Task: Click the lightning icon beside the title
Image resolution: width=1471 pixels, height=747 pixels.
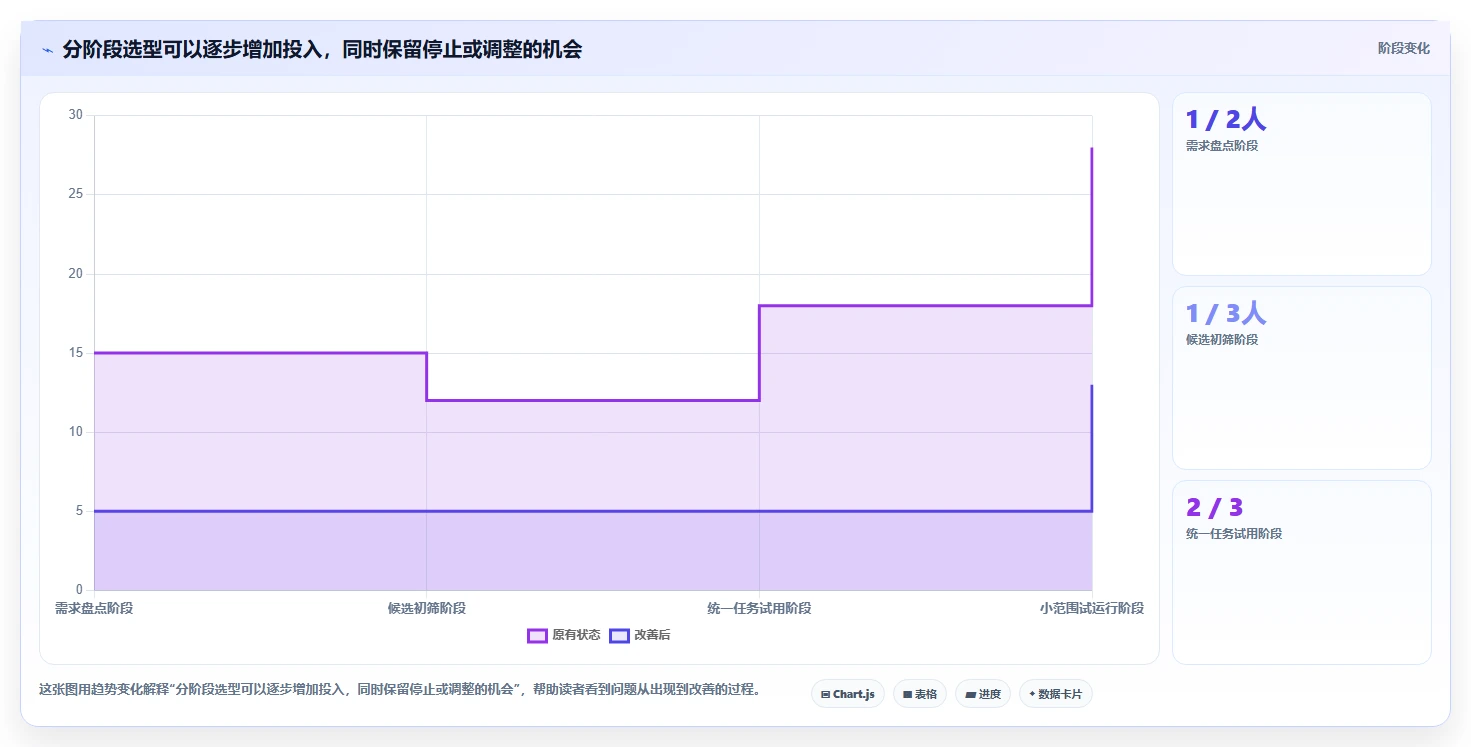Action: (48, 50)
